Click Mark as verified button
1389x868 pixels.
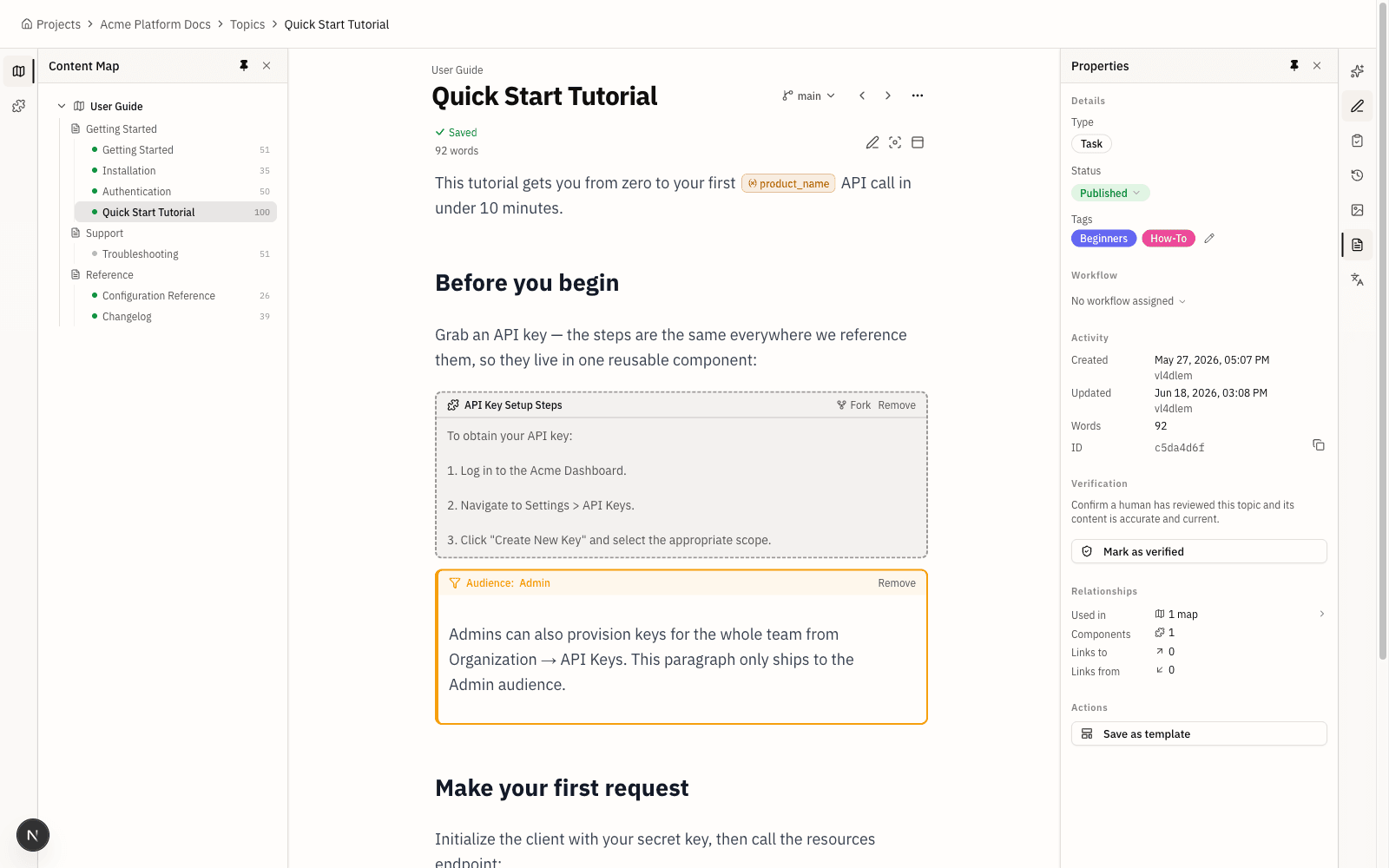(x=1199, y=551)
